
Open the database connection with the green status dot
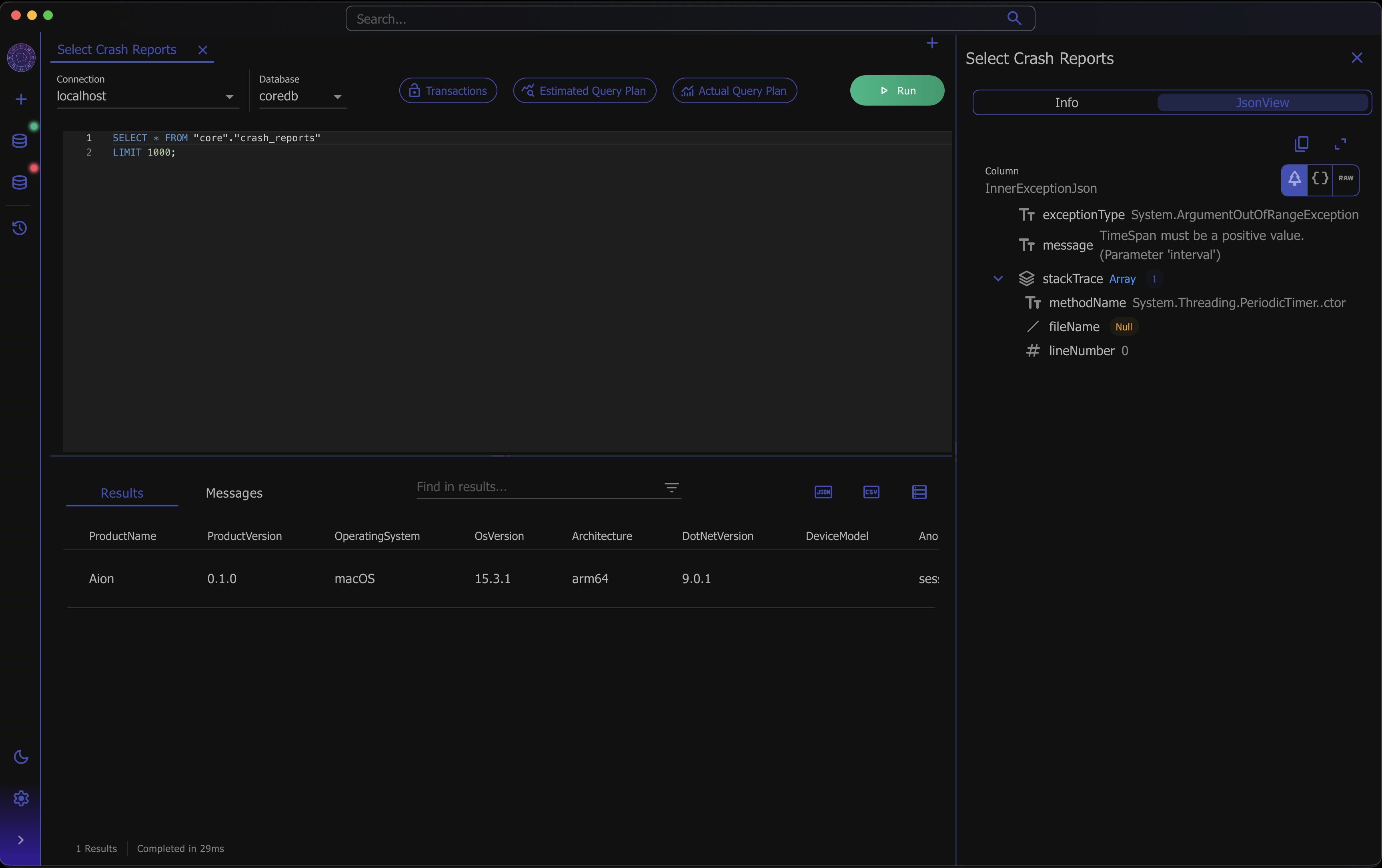coord(20,140)
